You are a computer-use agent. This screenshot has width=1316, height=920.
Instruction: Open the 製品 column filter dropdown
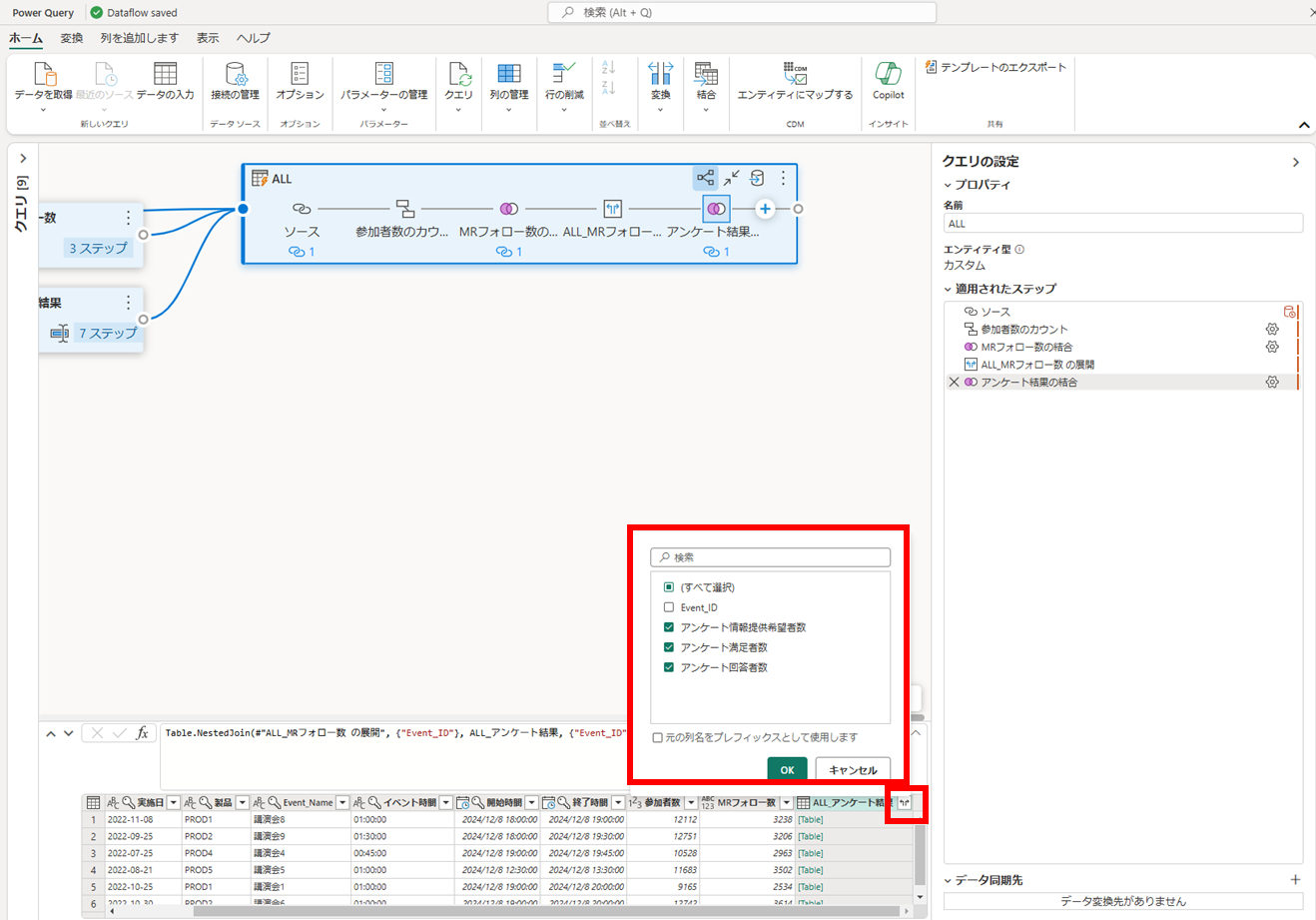pos(242,802)
